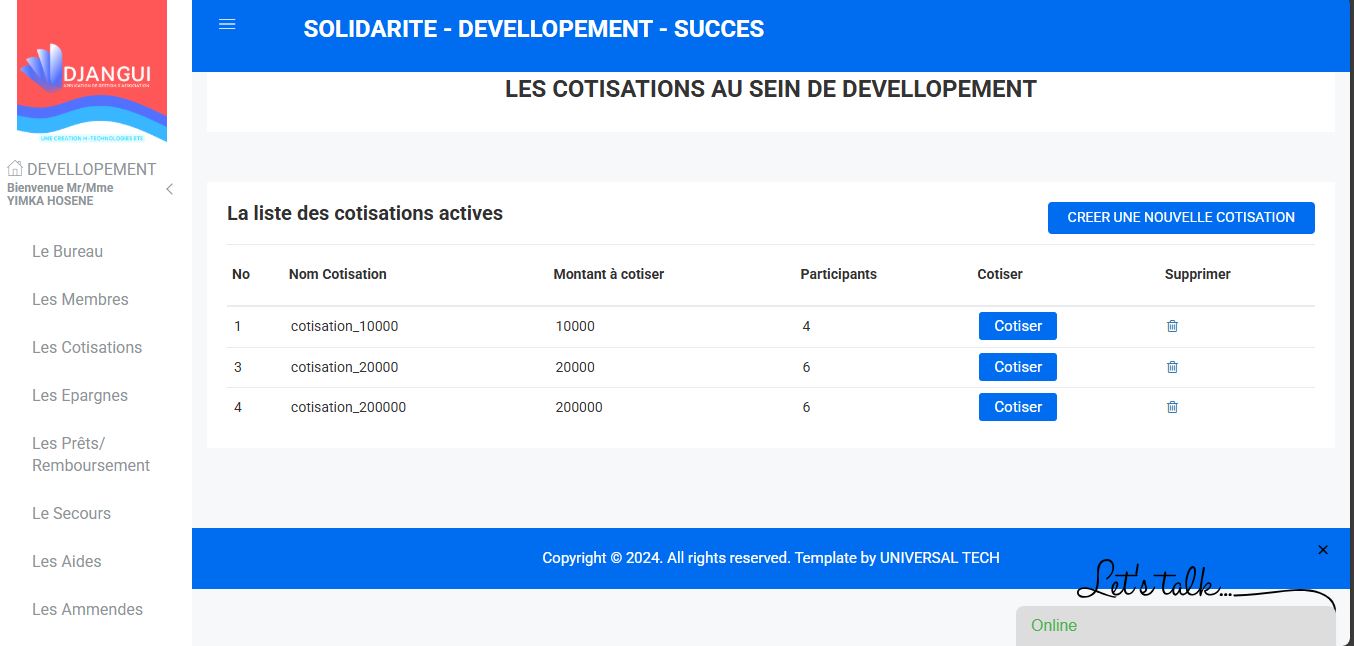Open Le Bureau in the sidebar
This screenshot has height=646, width=1354.
click(67, 252)
